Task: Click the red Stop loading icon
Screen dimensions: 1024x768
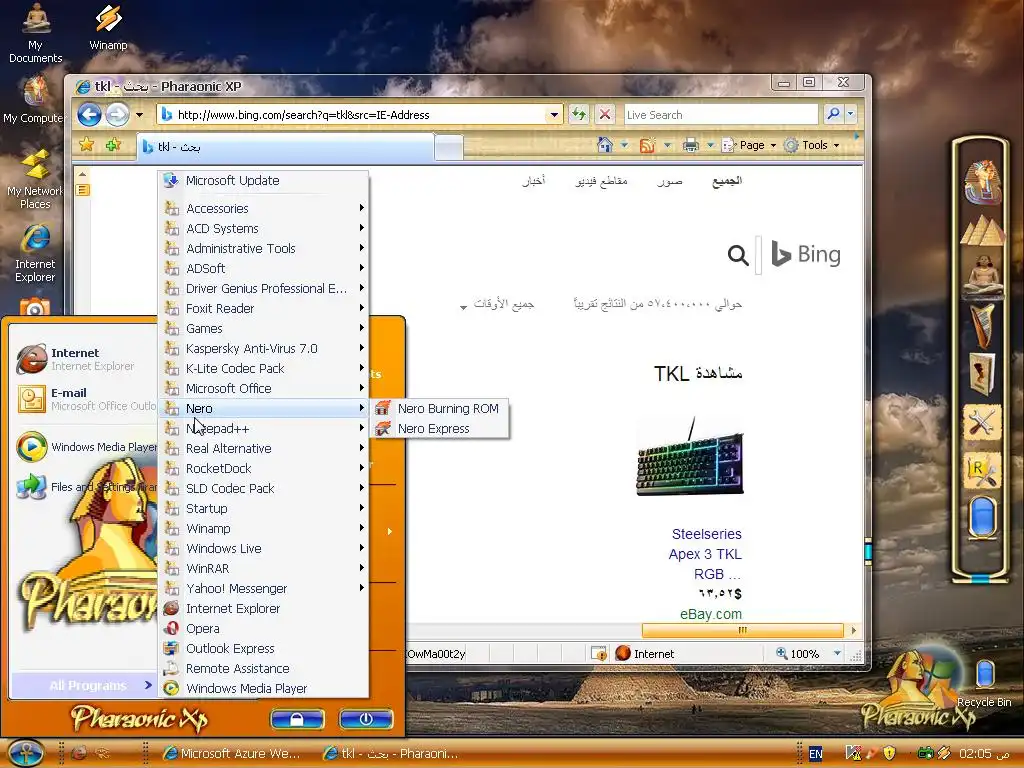Action: (605, 115)
